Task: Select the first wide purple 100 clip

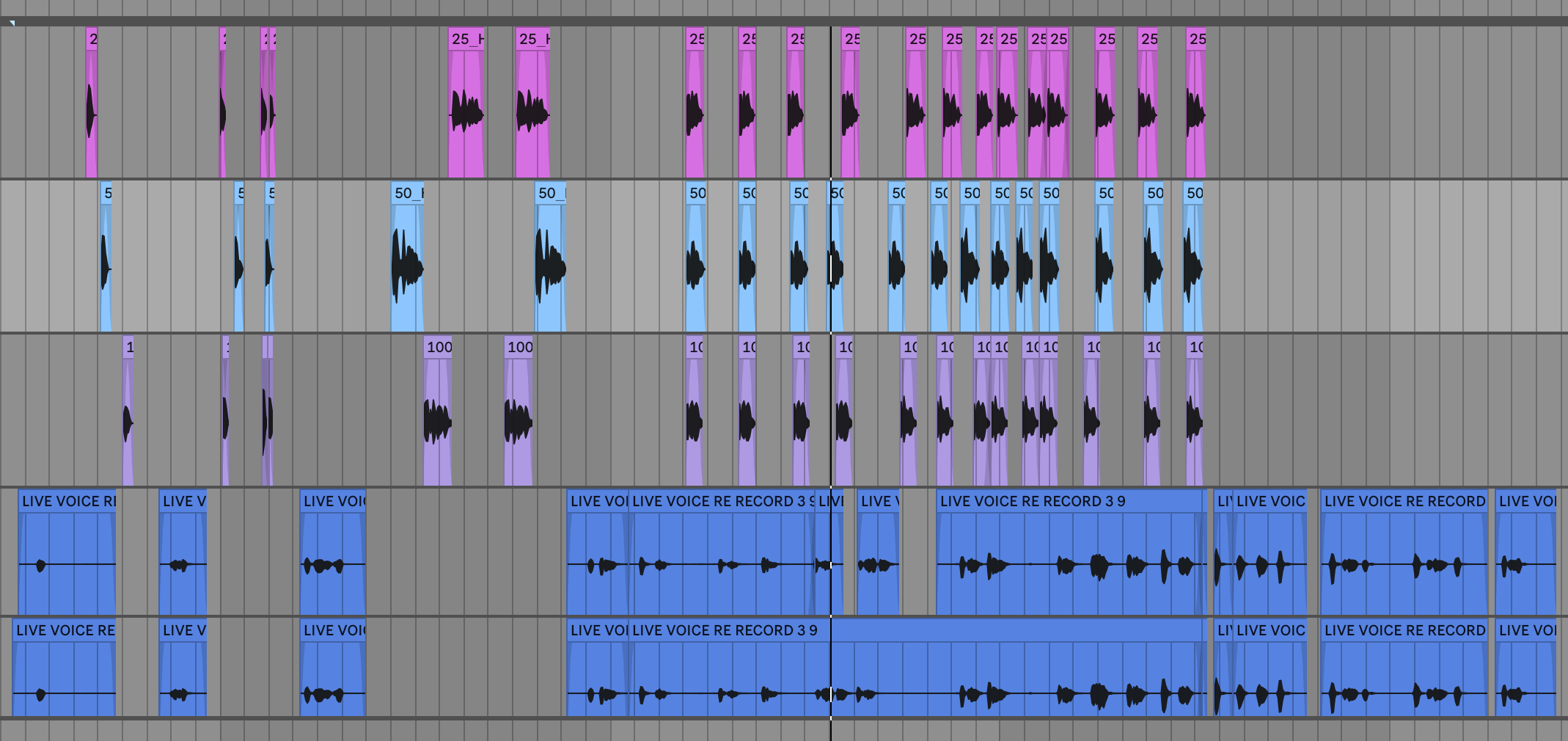Action: [438, 411]
